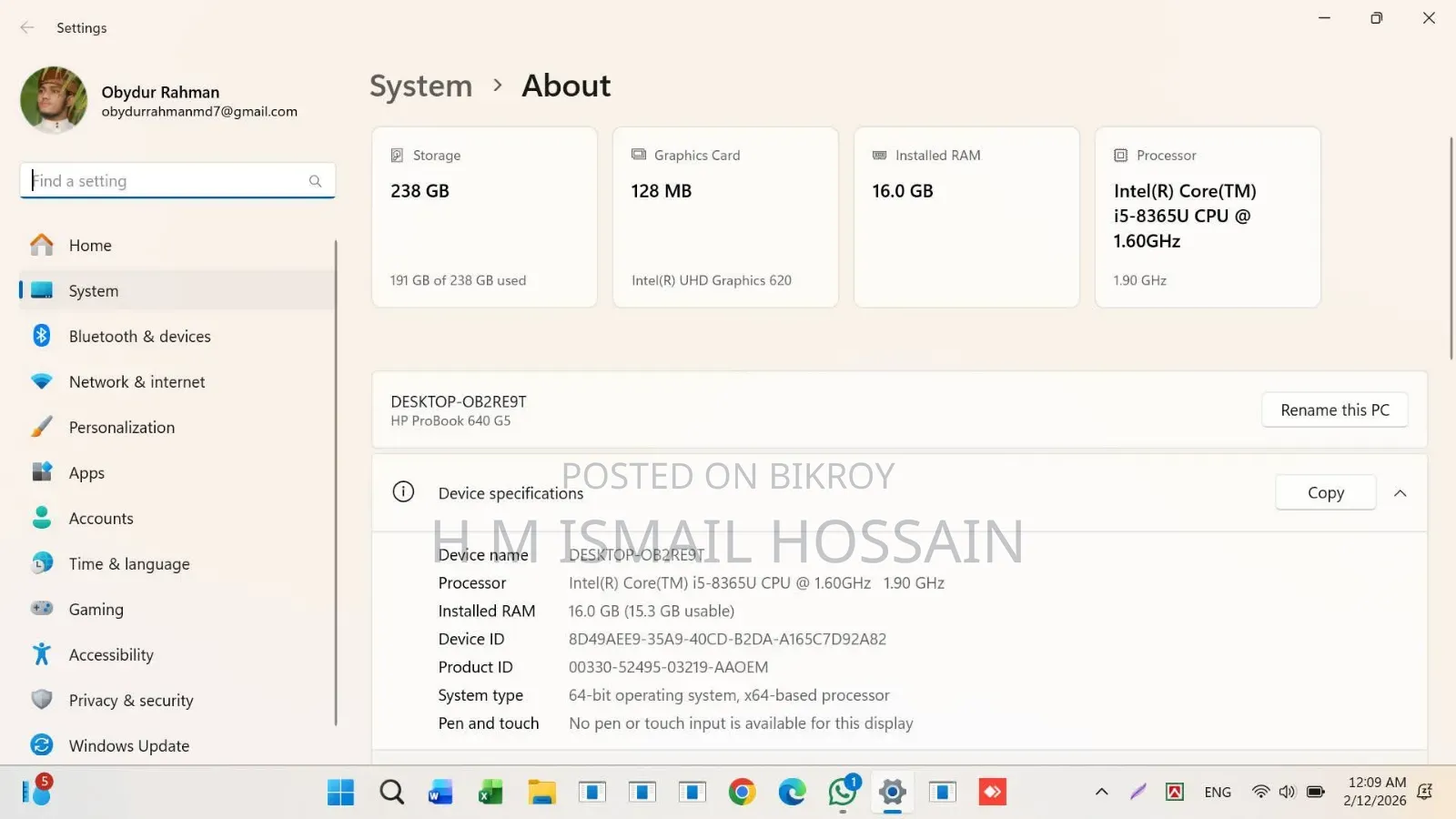
Task: Click the model text 'HP ProBook 640 G5'
Action: [450, 420]
